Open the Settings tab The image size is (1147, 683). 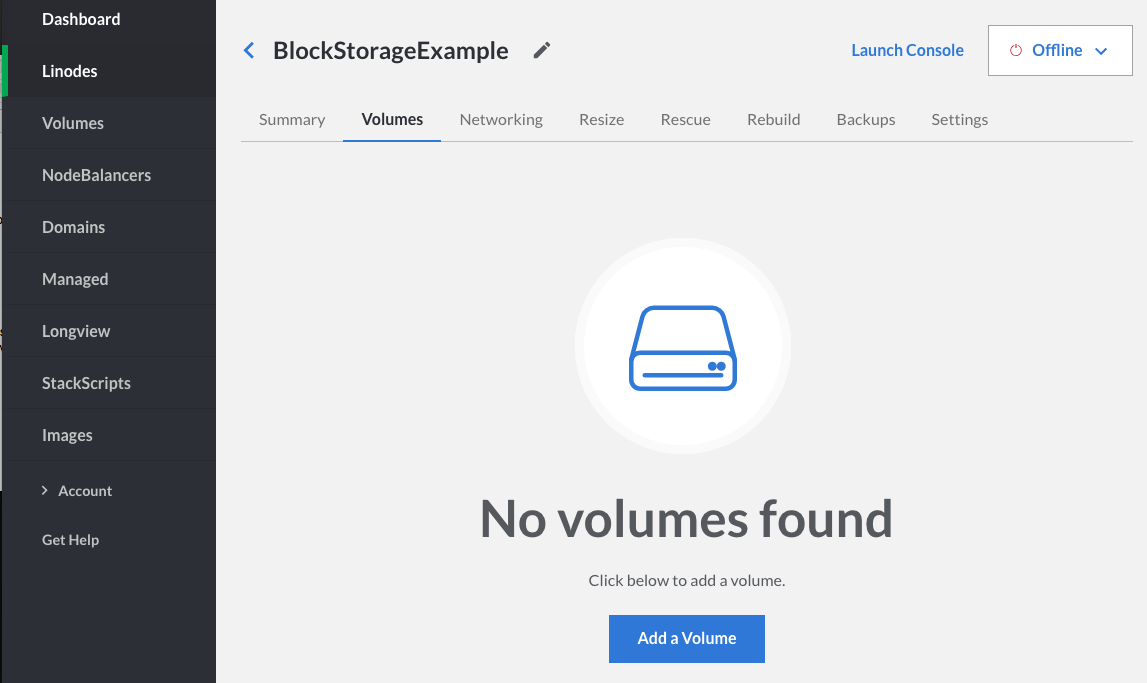pos(959,120)
